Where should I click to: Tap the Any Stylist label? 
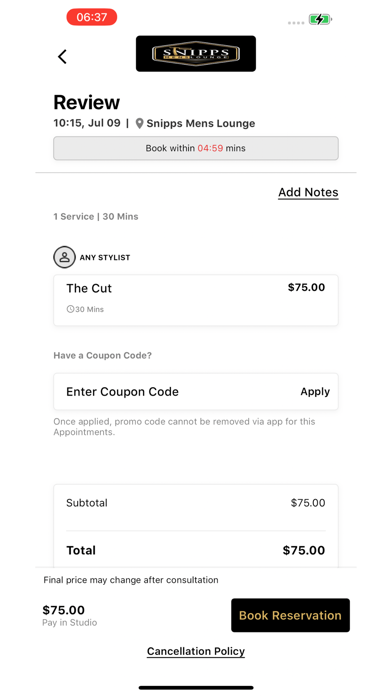[x=105, y=257]
